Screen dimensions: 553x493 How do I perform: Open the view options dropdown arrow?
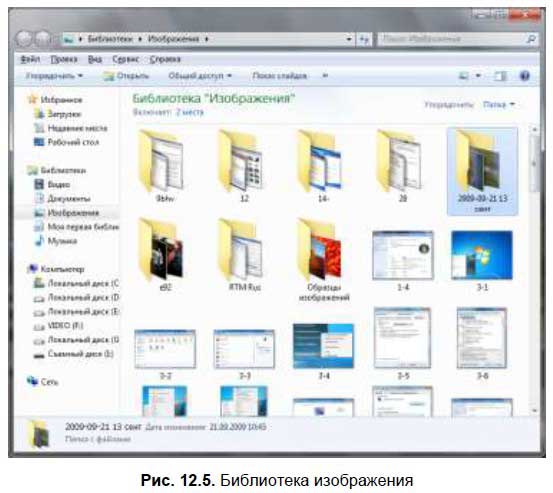(479, 76)
